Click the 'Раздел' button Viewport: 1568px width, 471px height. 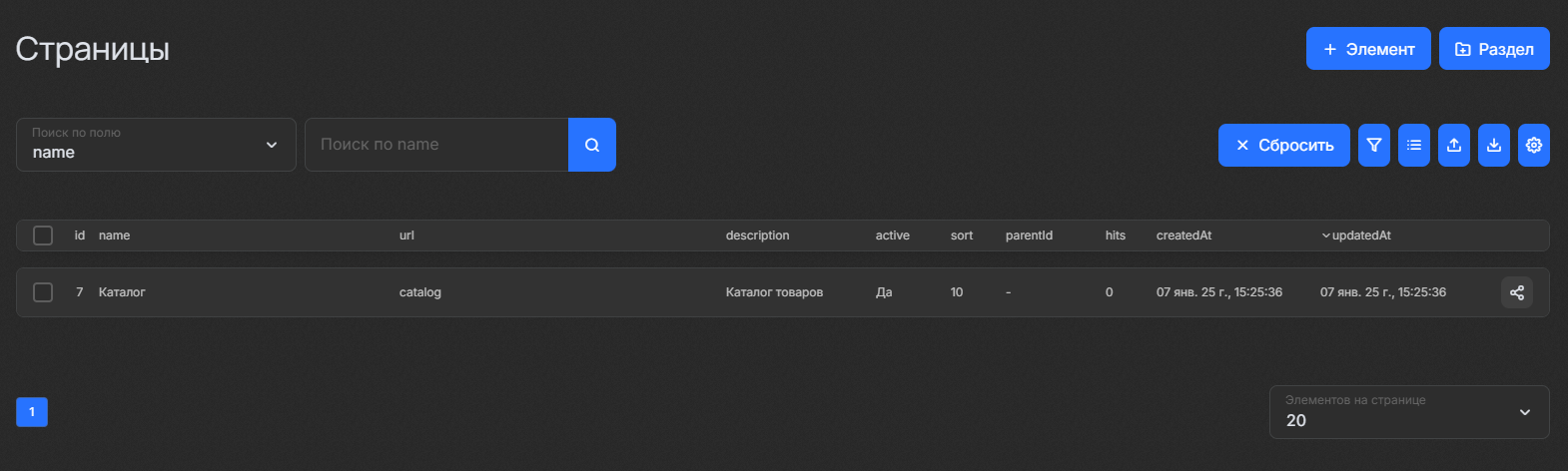pos(1493,49)
